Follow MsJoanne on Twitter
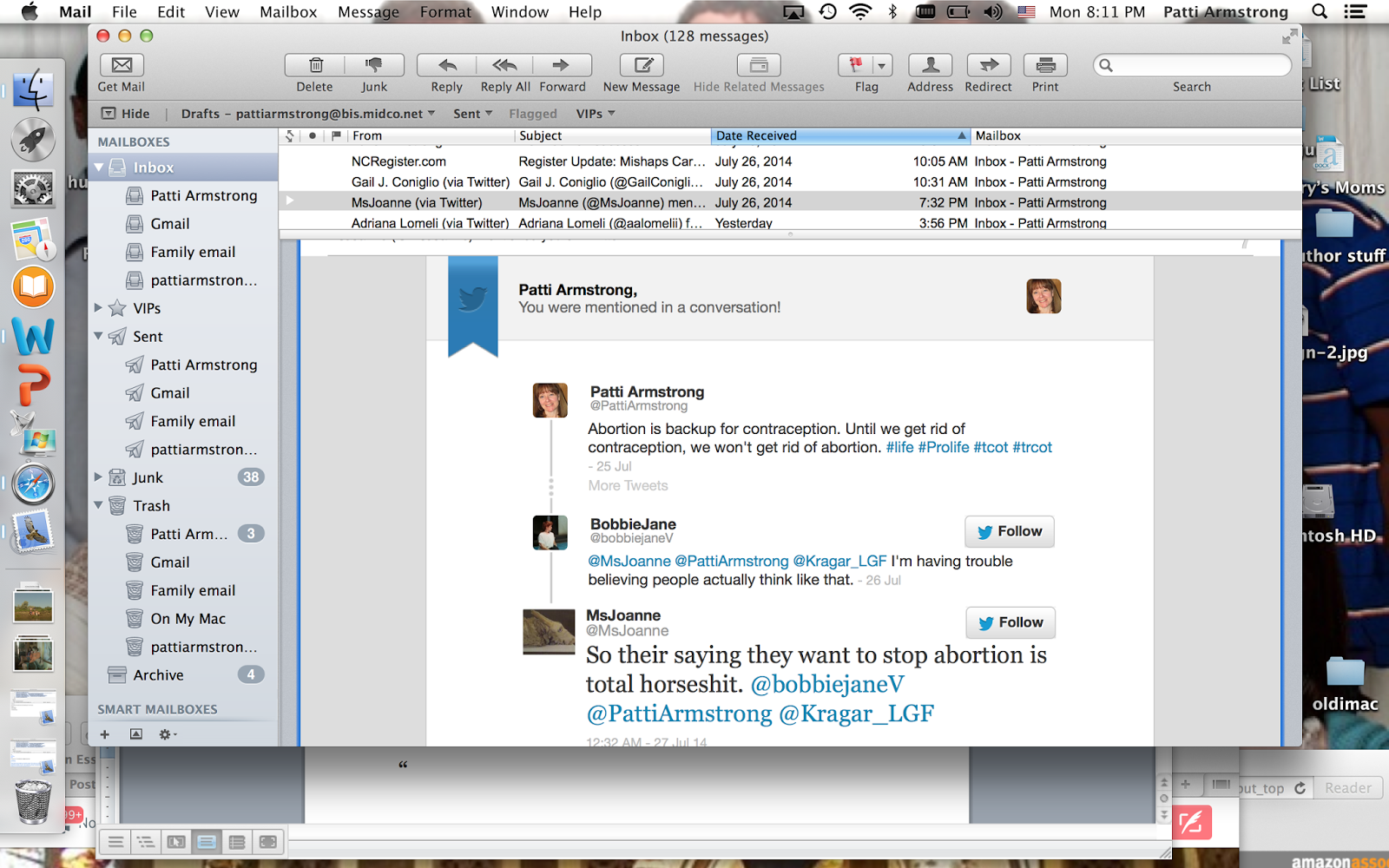This screenshot has height=868, width=1389. 1010,622
